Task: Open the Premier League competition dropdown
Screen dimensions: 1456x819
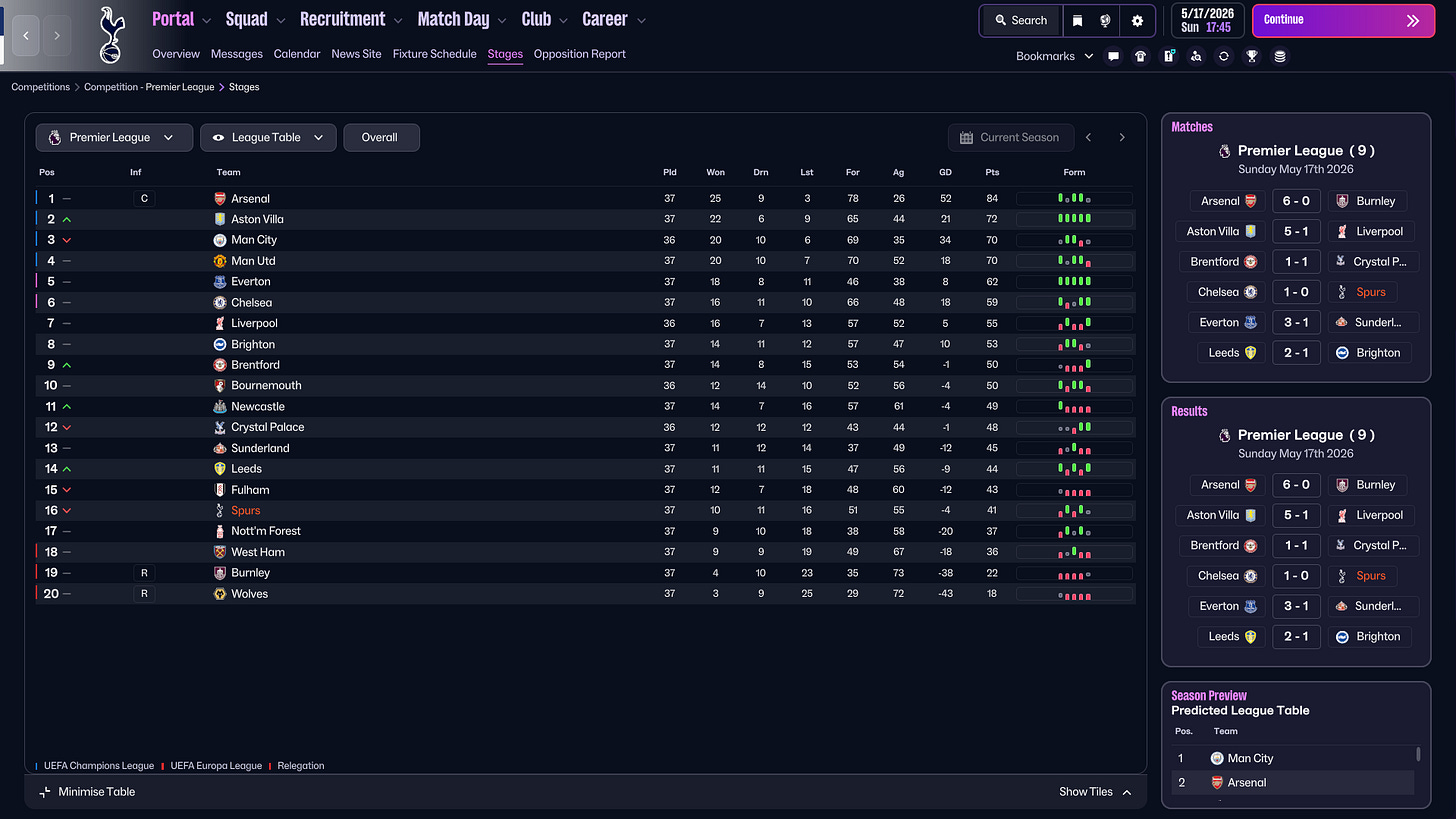Action: coord(114,138)
